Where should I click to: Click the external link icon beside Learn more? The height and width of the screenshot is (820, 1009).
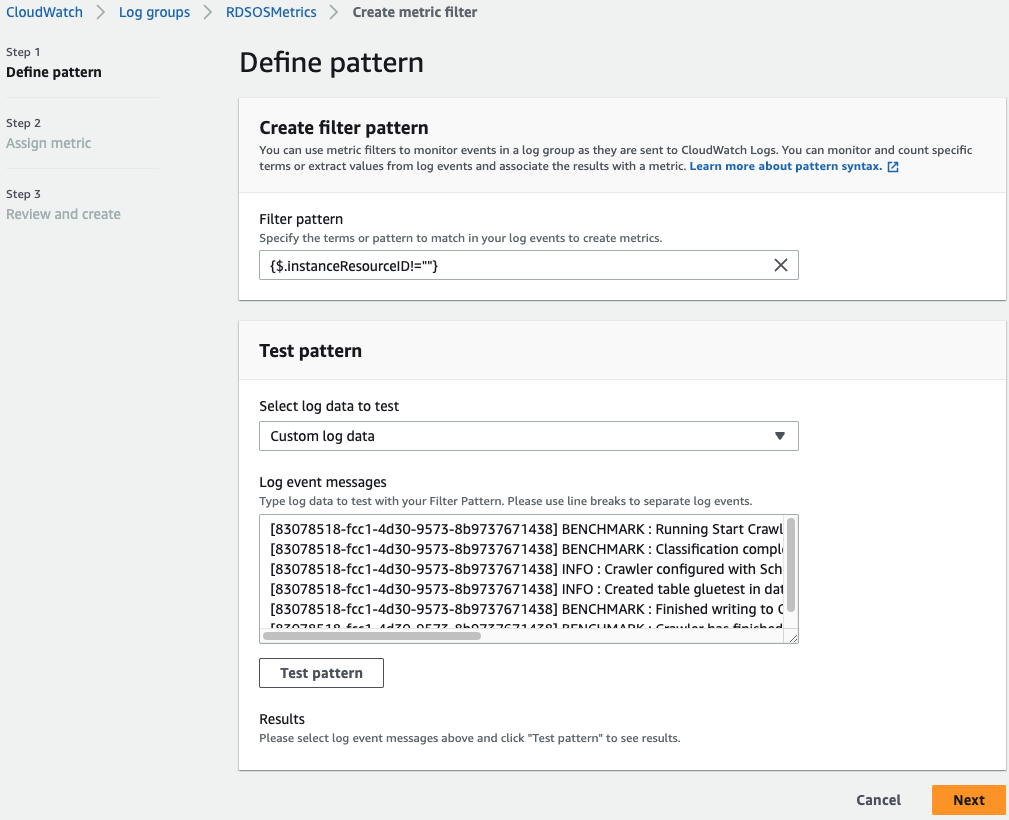pos(893,167)
